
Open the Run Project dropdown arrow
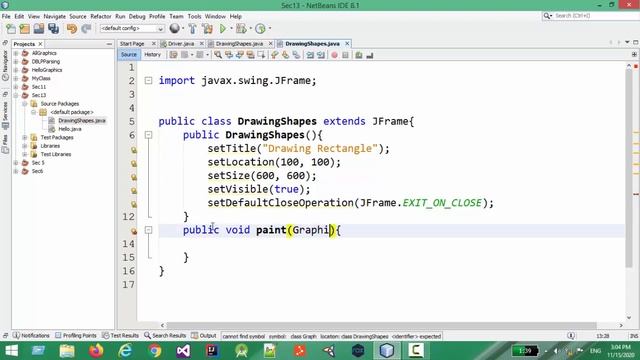pyautogui.click(x=231, y=29)
